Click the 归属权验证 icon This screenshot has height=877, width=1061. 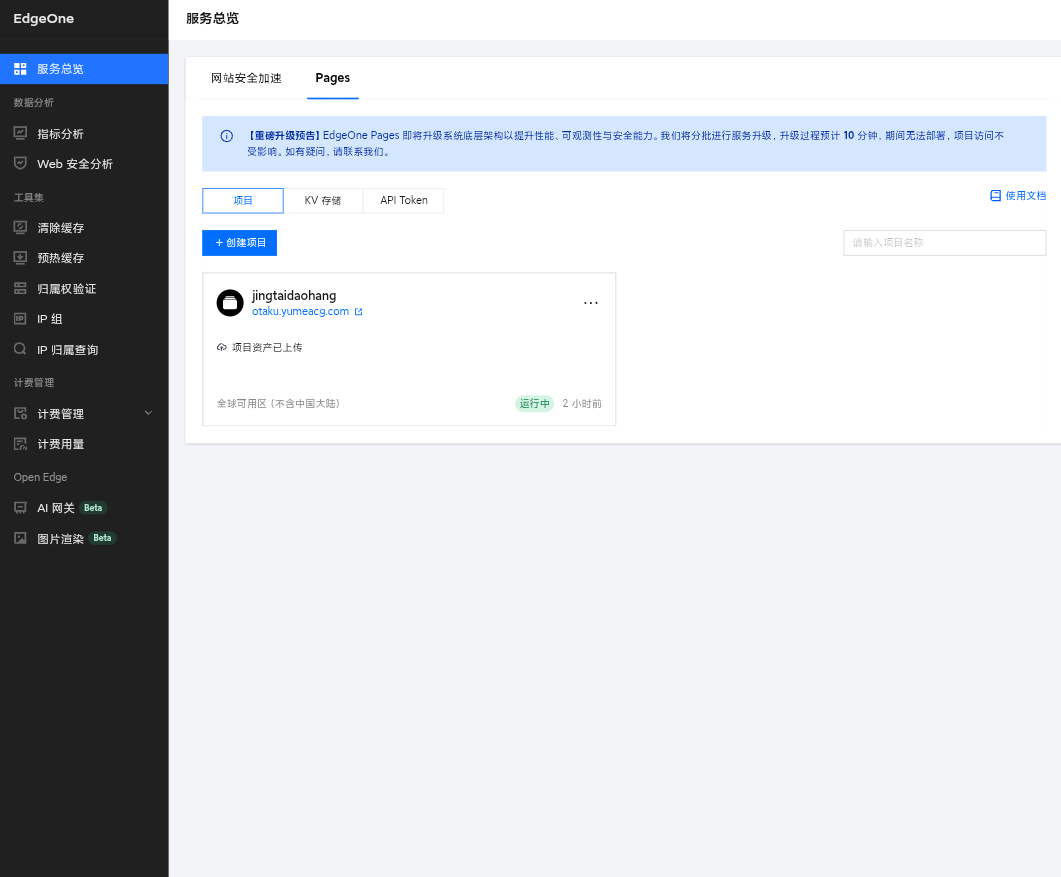click(20, 289)
